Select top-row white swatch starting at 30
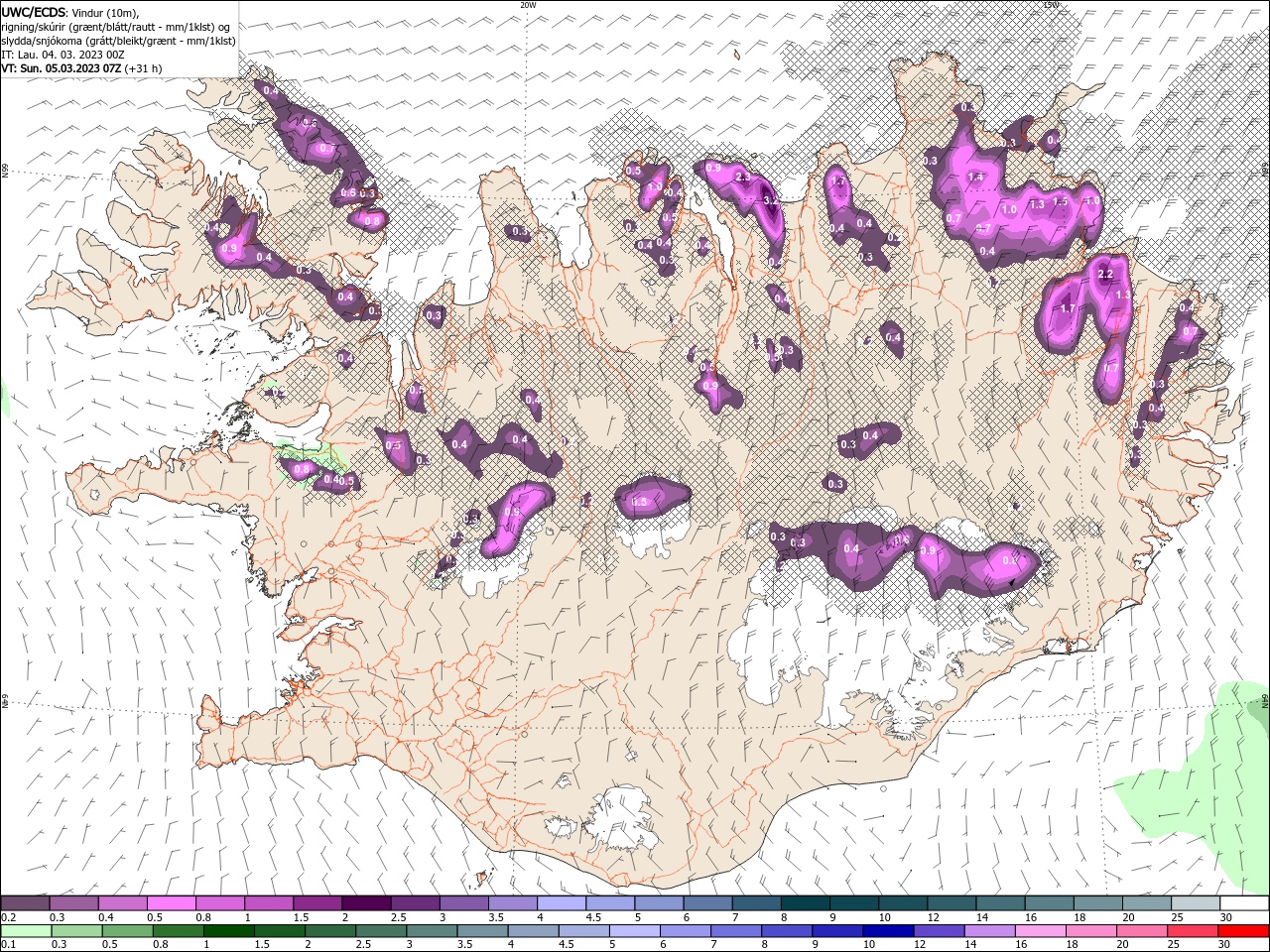This screenshot has height=952, width=1270. pyautogui.click(x=1243, y=903)
